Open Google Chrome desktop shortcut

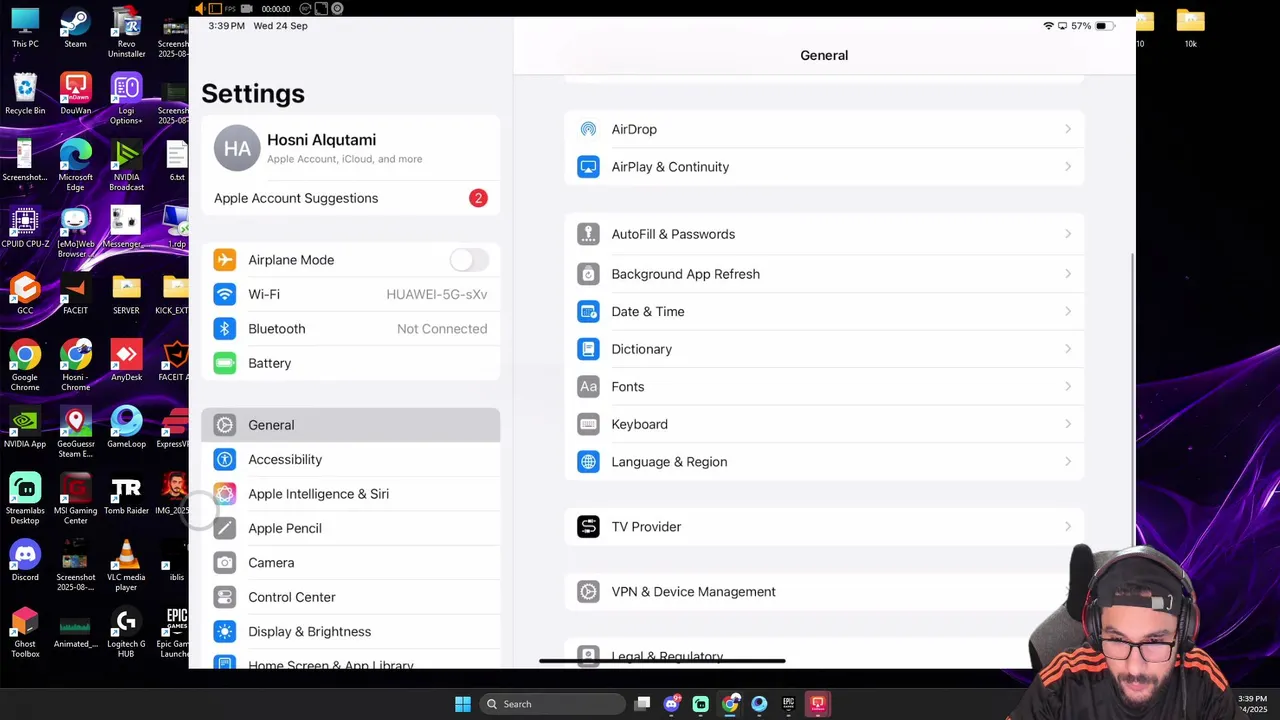[25, 365]
